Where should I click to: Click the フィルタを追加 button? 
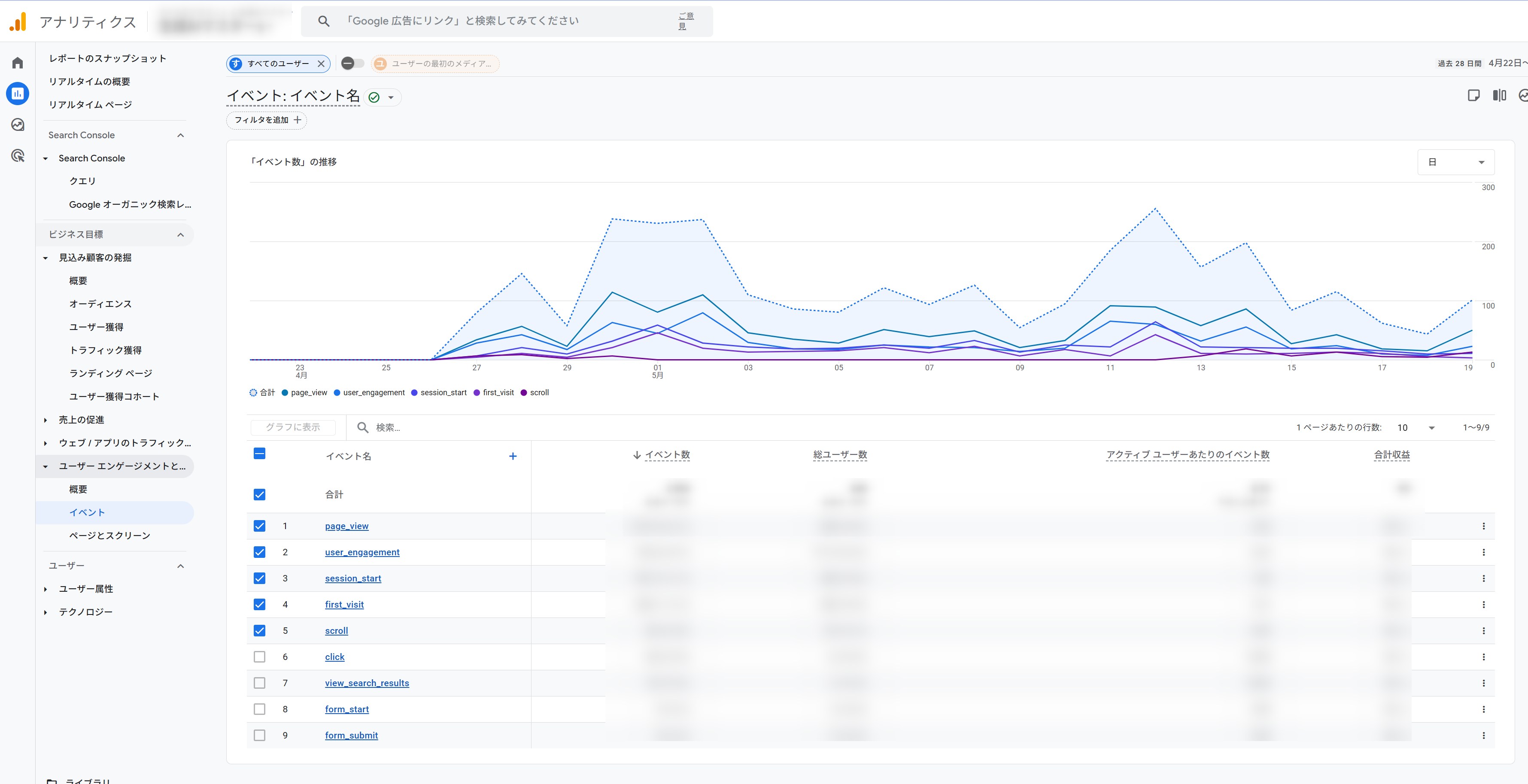pos(267,120)
